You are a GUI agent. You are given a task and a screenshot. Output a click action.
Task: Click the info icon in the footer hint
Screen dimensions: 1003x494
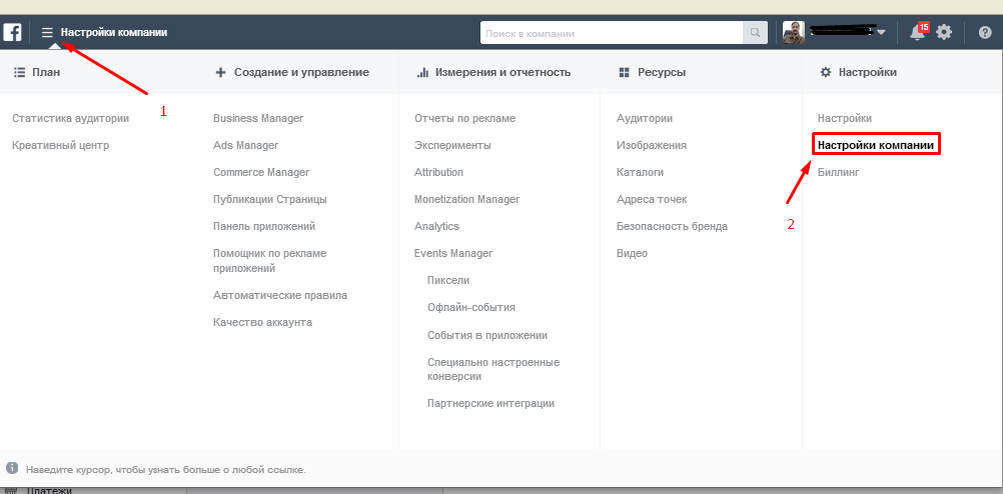point(12,468)
